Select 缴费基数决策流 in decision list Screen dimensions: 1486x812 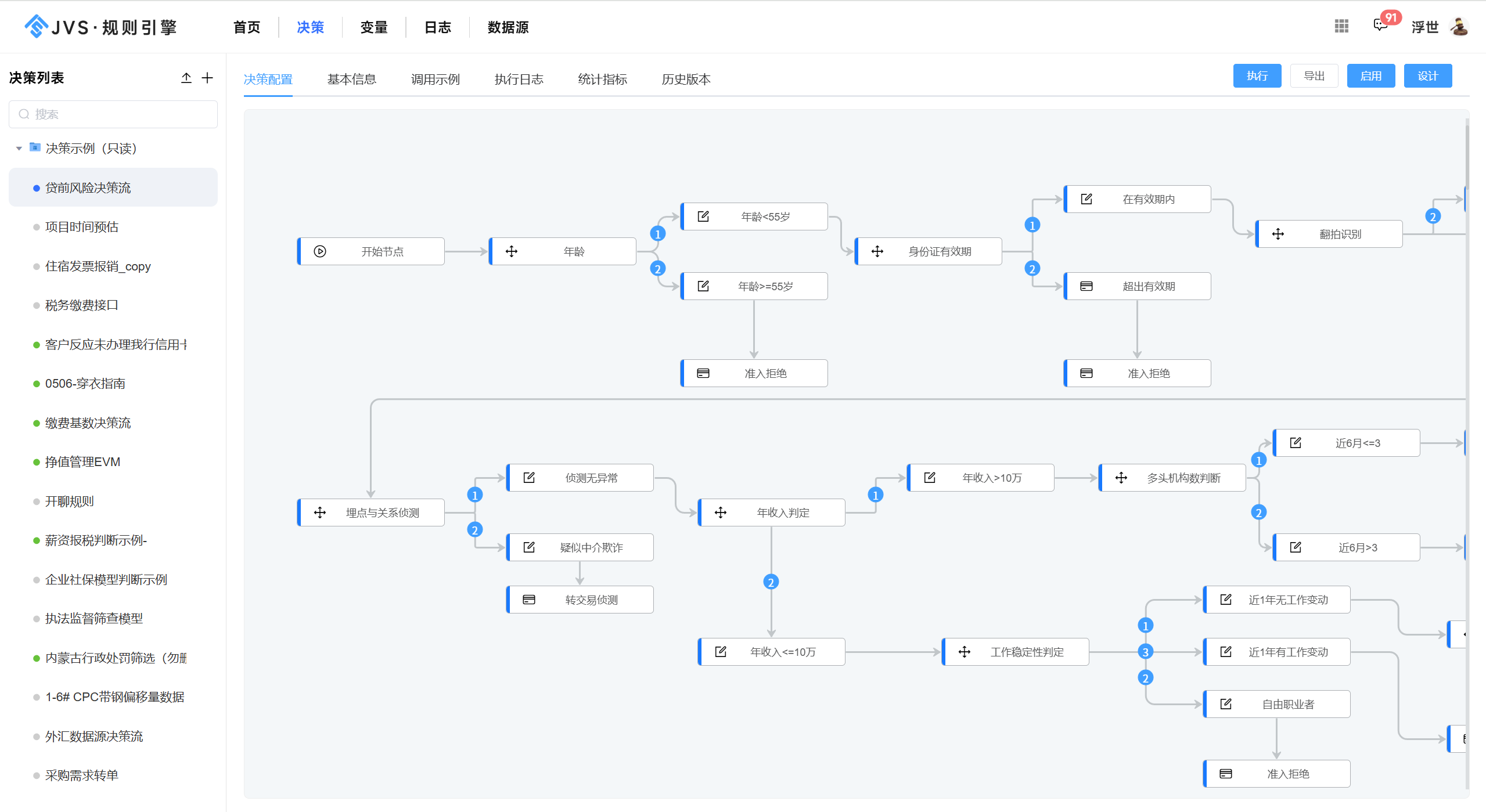click(88, 423)
